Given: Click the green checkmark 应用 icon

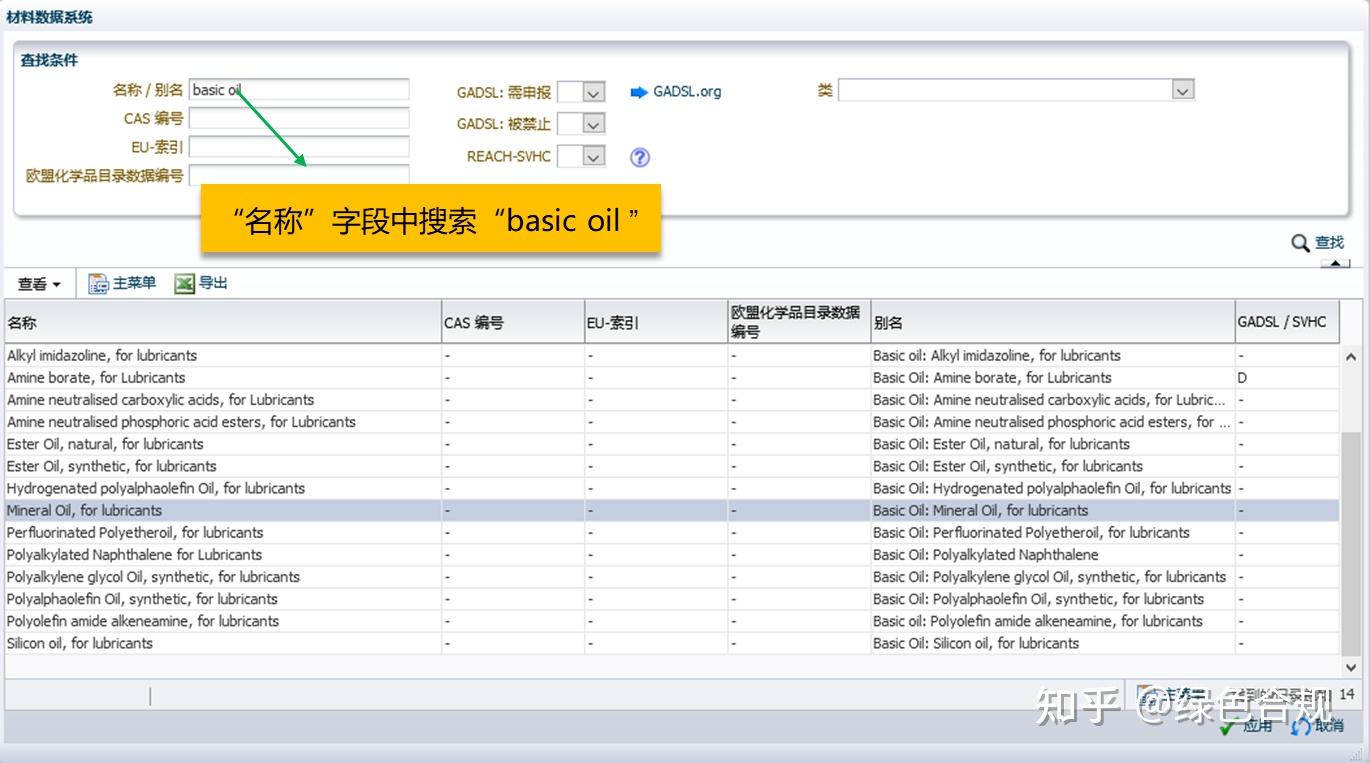Looking at the screenshot, I should pyautogui.click(x=1230, y=728).
